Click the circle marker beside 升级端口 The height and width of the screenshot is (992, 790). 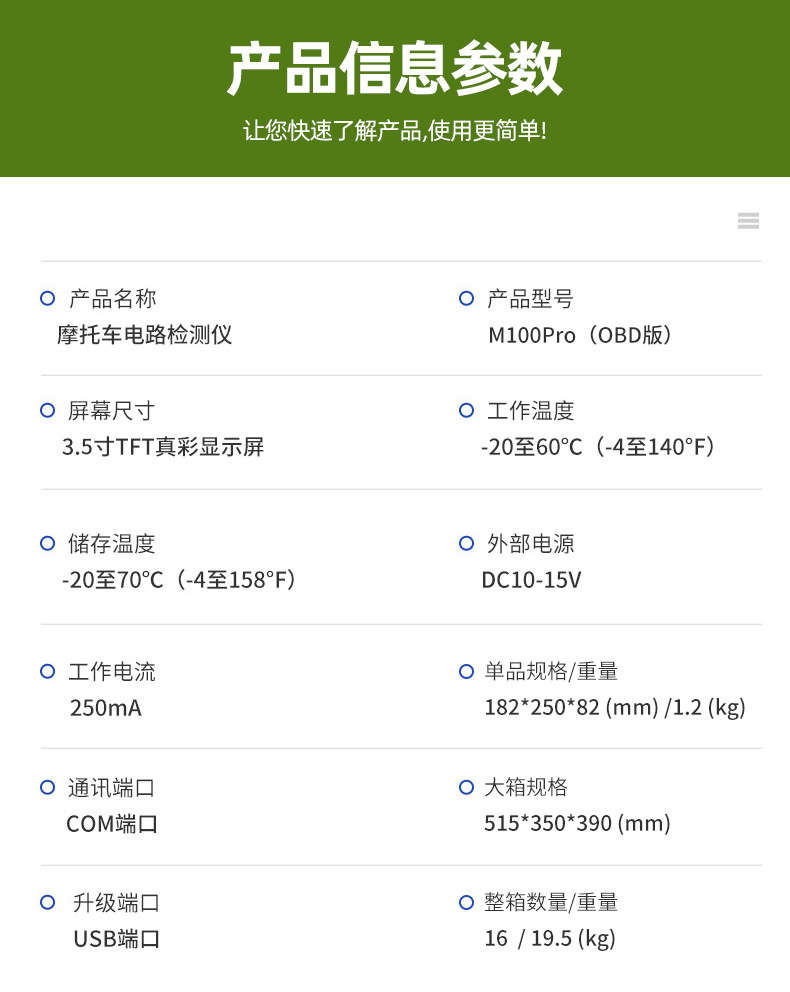[x=47, y=902]
